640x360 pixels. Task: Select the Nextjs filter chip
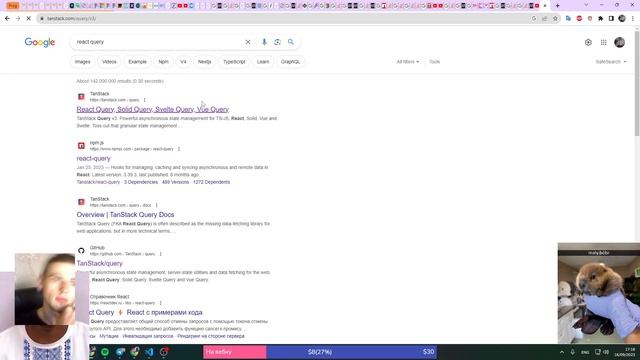click(x=204, y=62)
